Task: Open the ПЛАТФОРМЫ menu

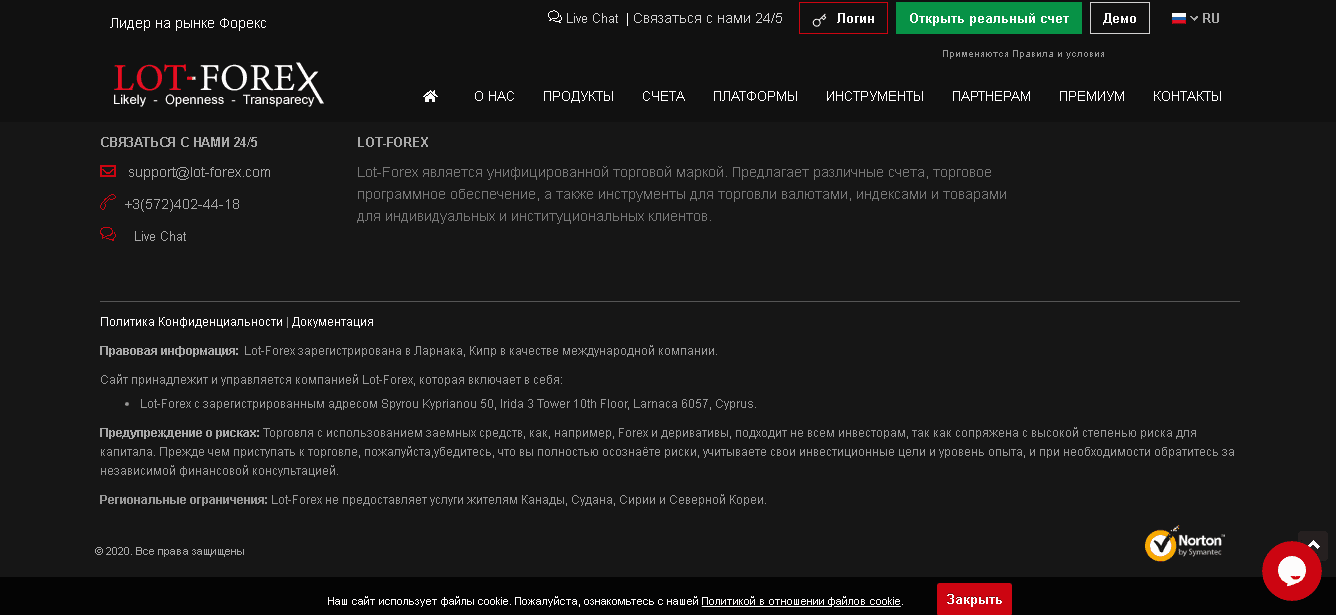Action: pyautogui.click(x=755, y=96)
